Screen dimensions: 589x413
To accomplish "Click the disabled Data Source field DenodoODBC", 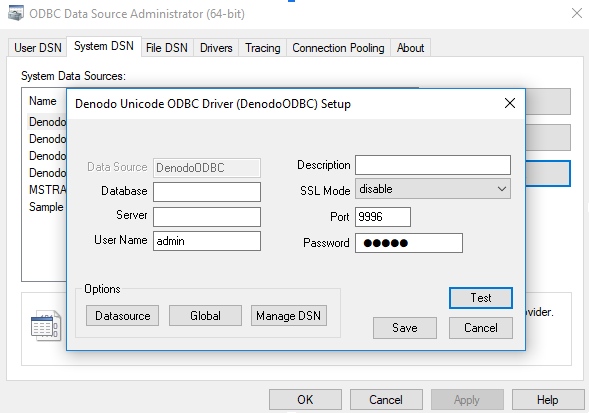I will point(207,168).
